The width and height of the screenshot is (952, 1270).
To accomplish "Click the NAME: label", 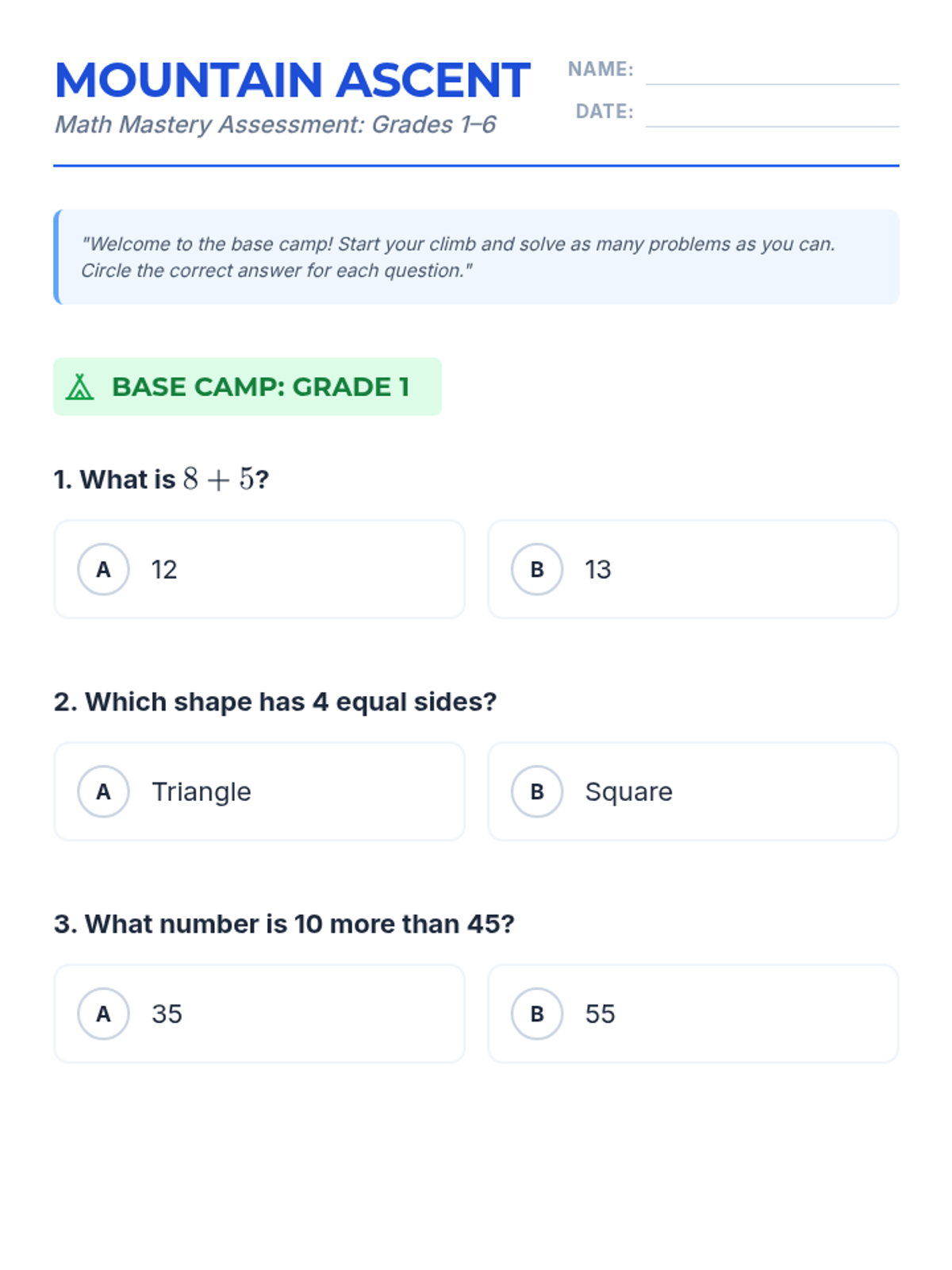I will tap(601, 69).
